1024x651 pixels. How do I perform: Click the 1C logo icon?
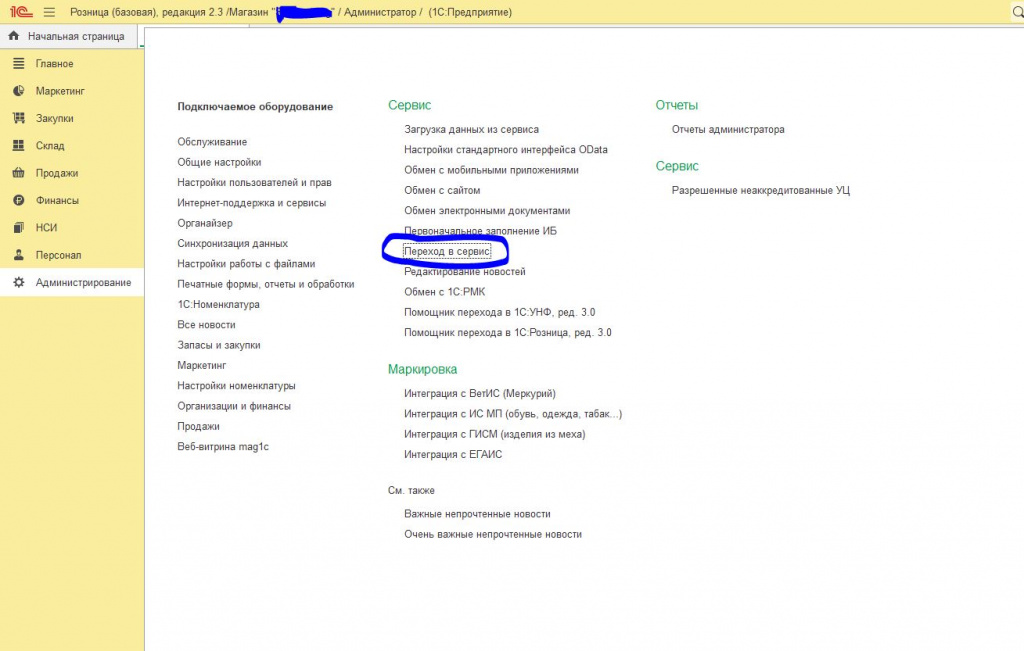(21, 12)
